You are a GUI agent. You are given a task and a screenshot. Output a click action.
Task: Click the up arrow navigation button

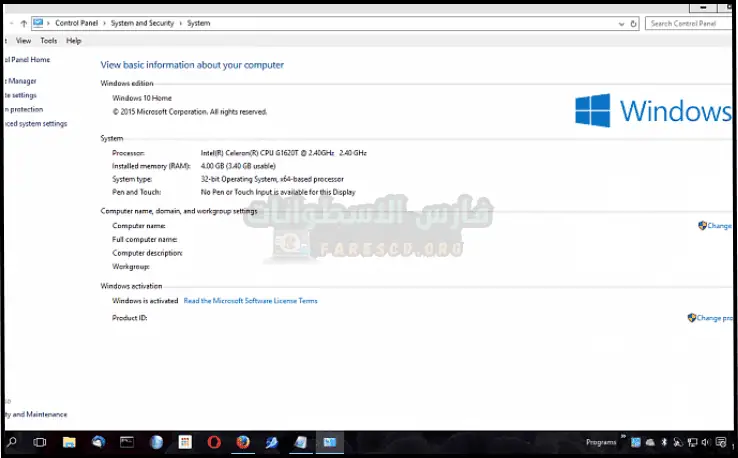22,22
